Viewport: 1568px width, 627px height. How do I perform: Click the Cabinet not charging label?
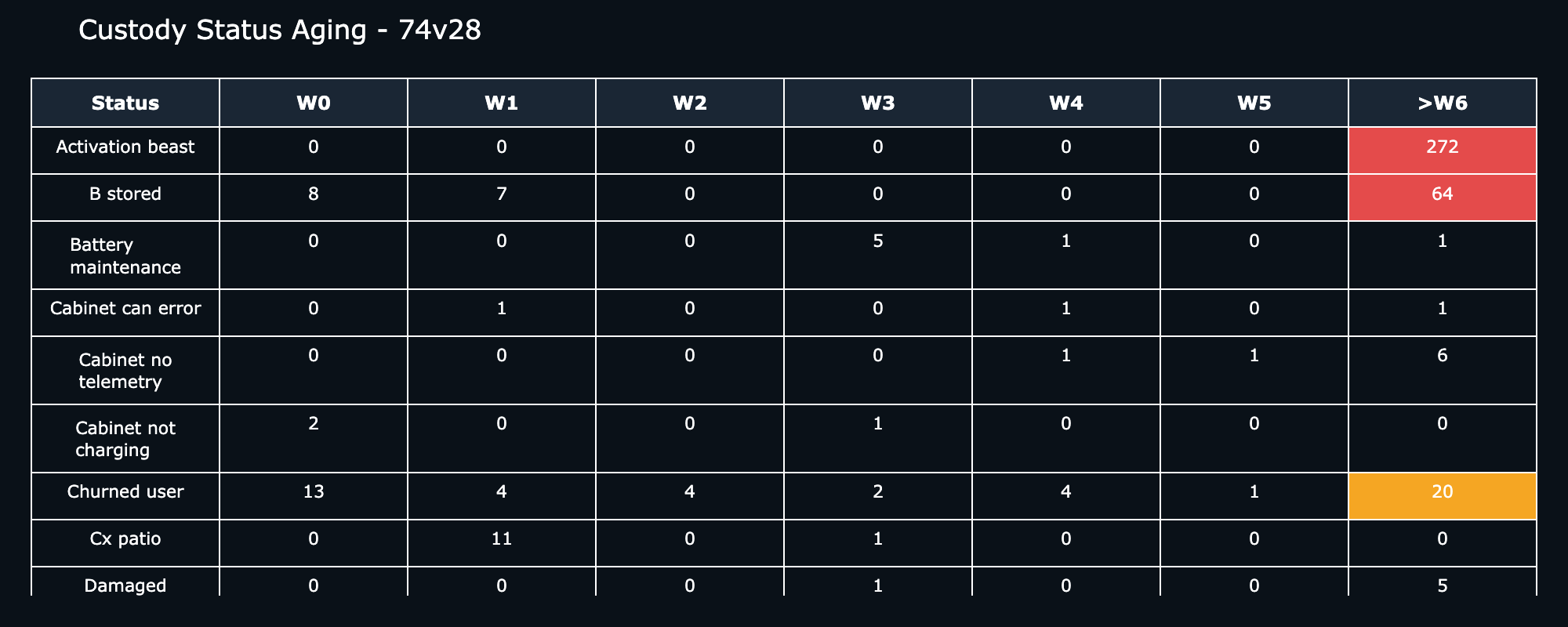tap(125, 439)
